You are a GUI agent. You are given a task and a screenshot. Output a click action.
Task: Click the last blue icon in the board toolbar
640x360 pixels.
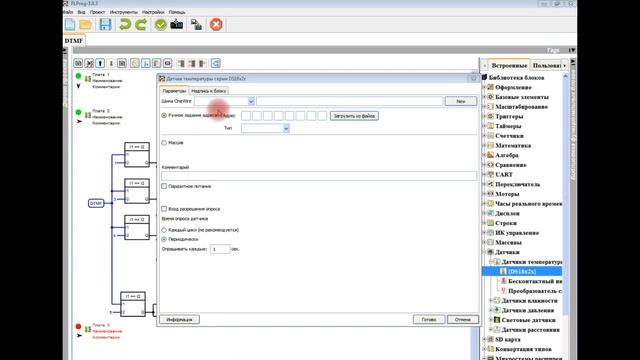tap(216, 63)
